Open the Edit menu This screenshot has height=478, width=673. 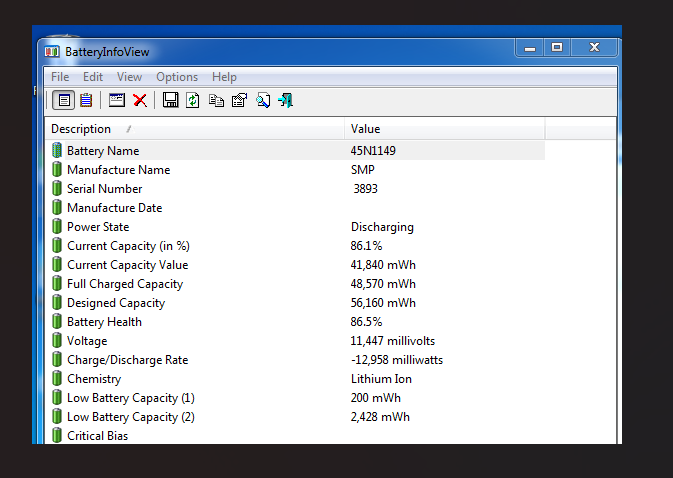click(93, 77)
